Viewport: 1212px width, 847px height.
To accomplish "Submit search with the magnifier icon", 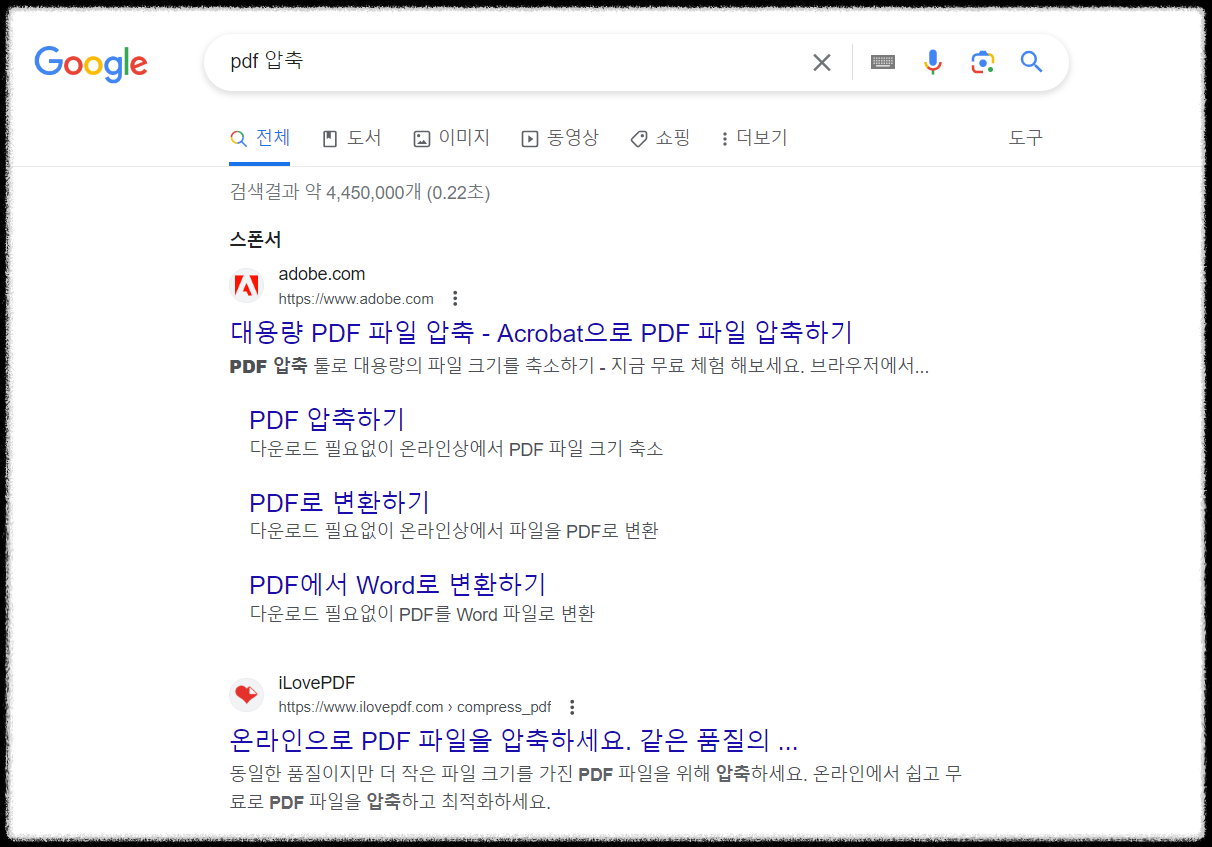I will (x=1032, y=62).
